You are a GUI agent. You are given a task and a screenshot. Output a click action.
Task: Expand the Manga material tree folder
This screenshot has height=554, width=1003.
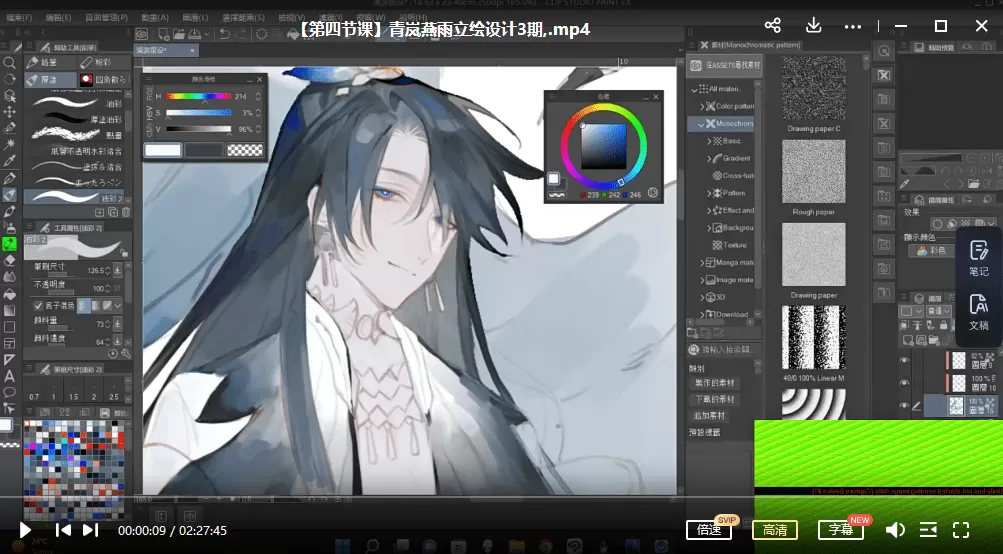coord(704,263)
